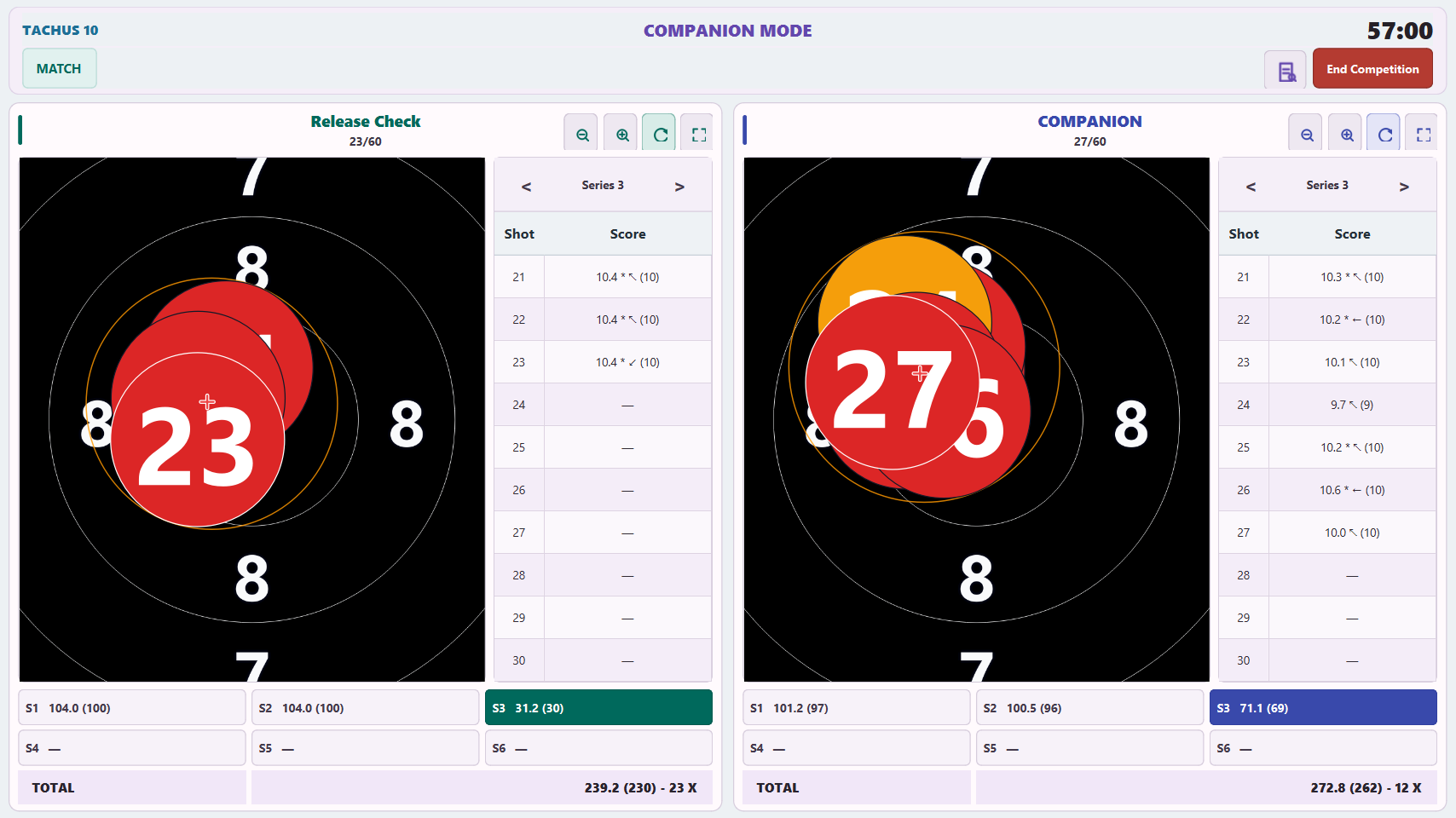This screenshot has width=1456, height=818.
Task: Select the empty S5 series in Release Check
Action: 366,747
